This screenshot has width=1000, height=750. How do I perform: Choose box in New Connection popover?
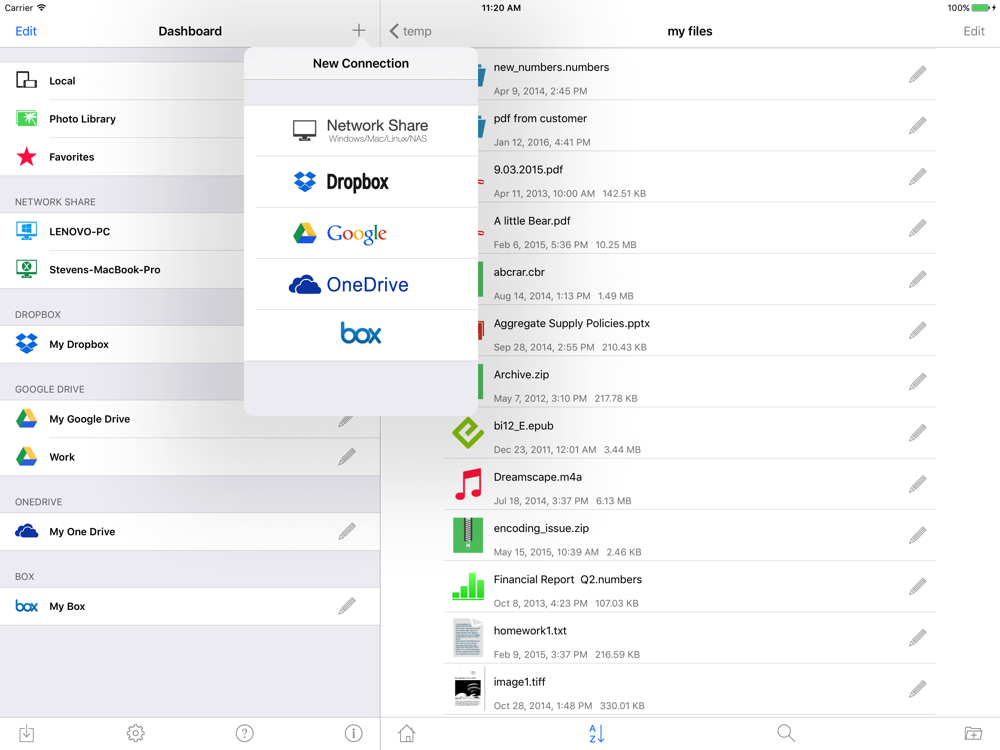pyautogui.click(x=361, y=334)
